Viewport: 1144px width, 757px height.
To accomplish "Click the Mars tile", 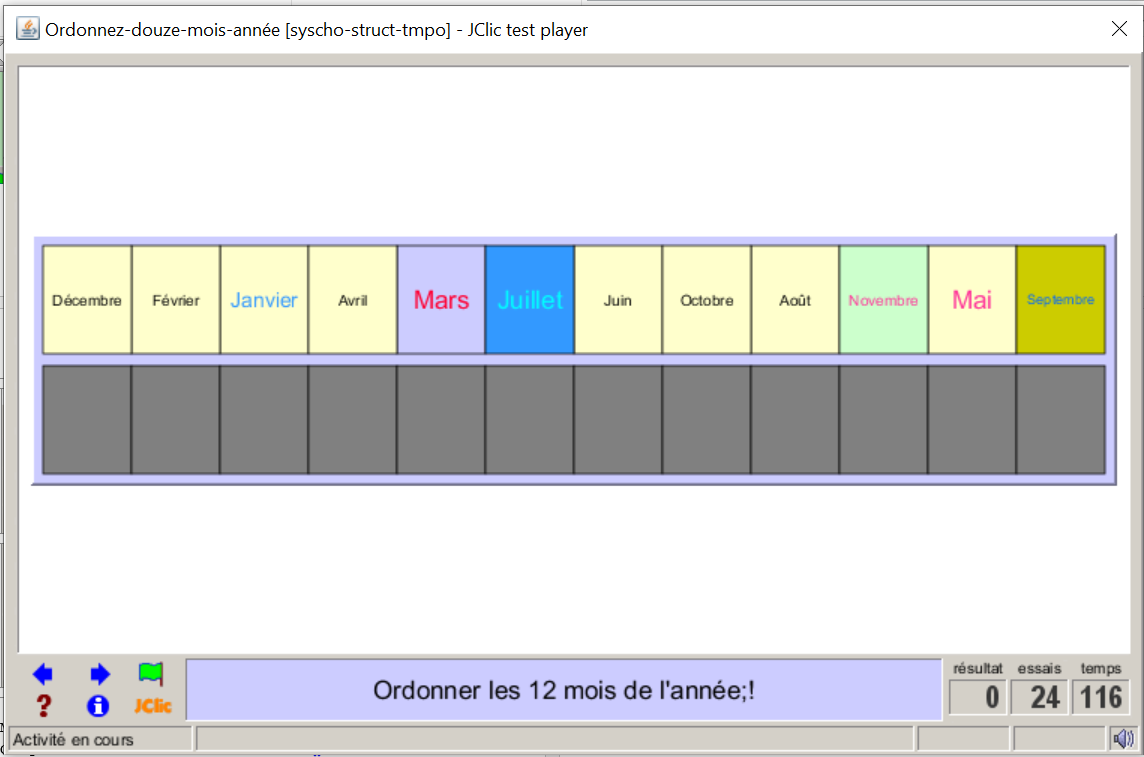I will pos(441,300).
